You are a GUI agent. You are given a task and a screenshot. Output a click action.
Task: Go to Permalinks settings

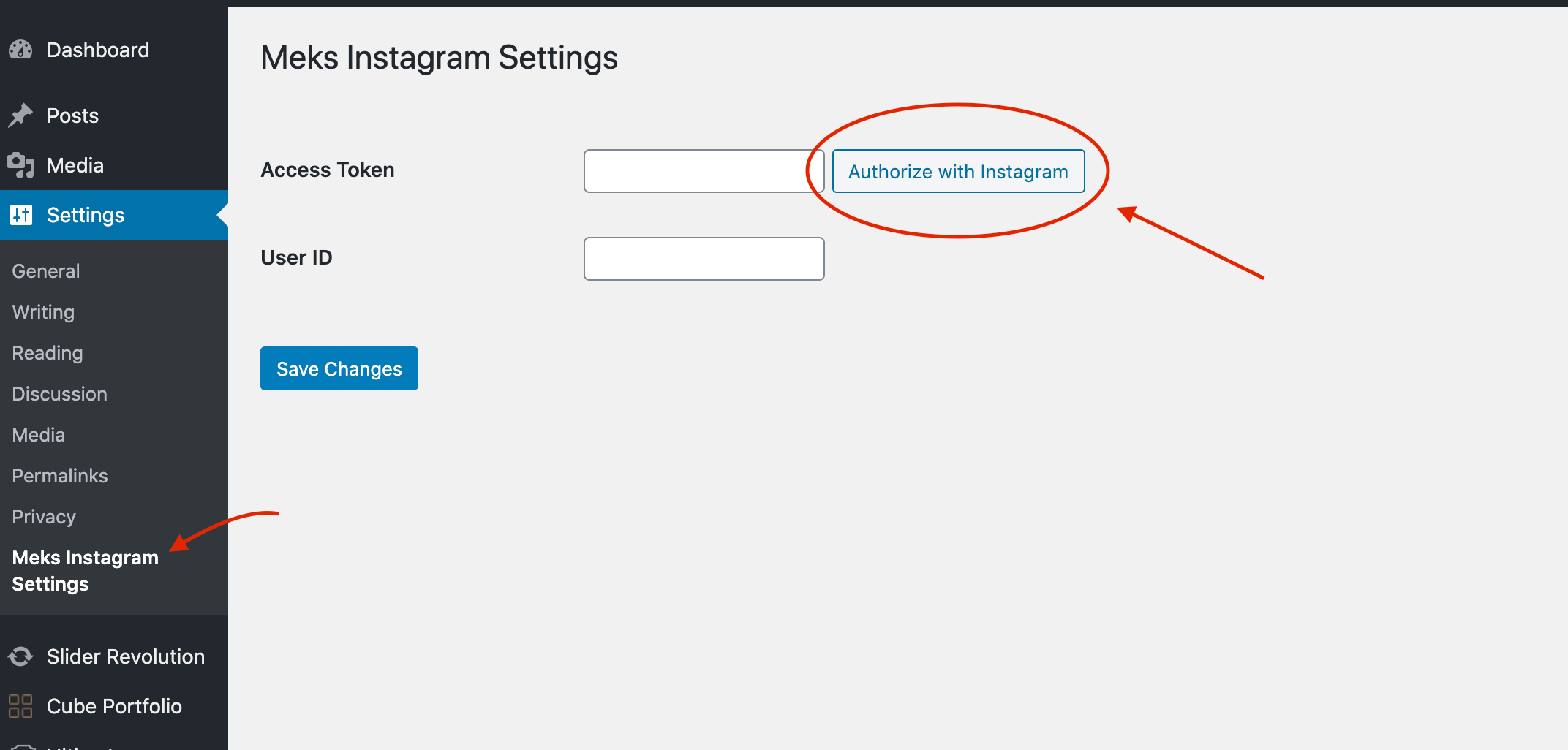click(60, 476)
